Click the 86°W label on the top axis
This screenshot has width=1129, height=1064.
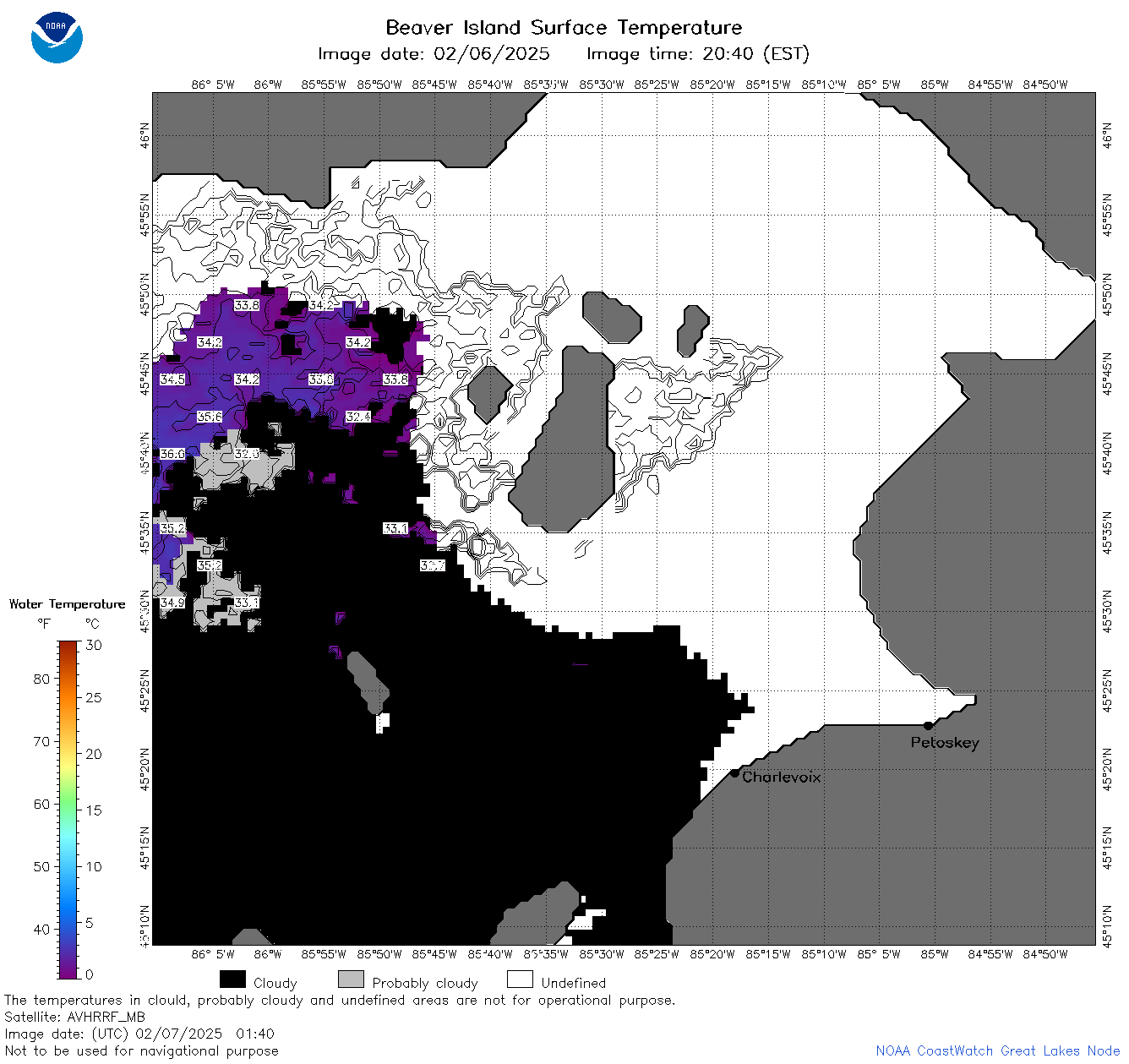[267, 85]
